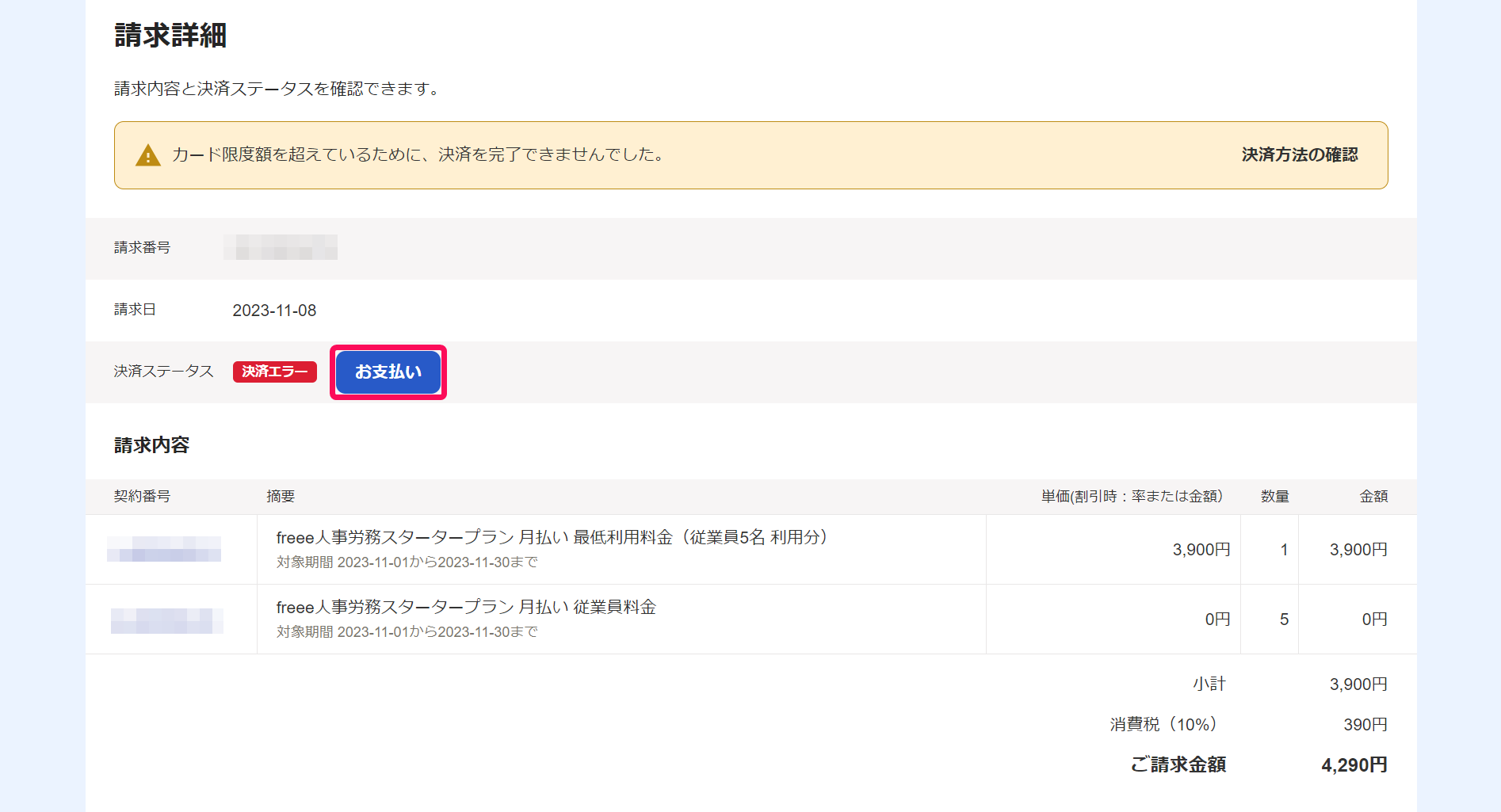Click the 3,900円 amount in 最低利用料金 row
1501x812 pixels.
tap(1358, 550)
